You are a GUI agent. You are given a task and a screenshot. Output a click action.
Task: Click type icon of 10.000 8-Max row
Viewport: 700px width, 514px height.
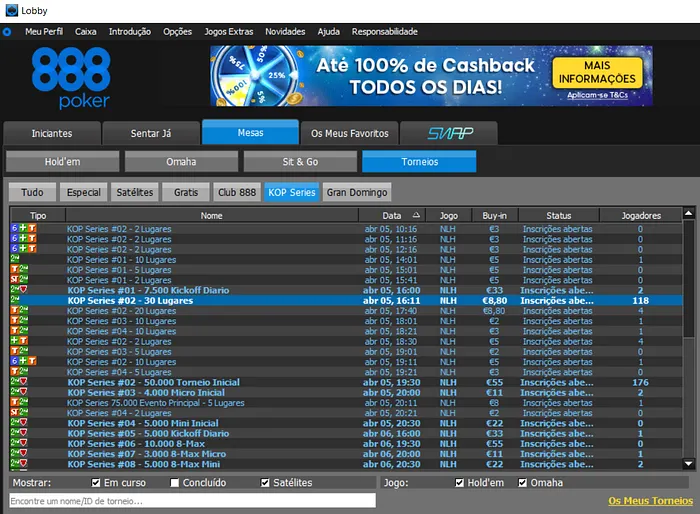click(x=19, y=443)
